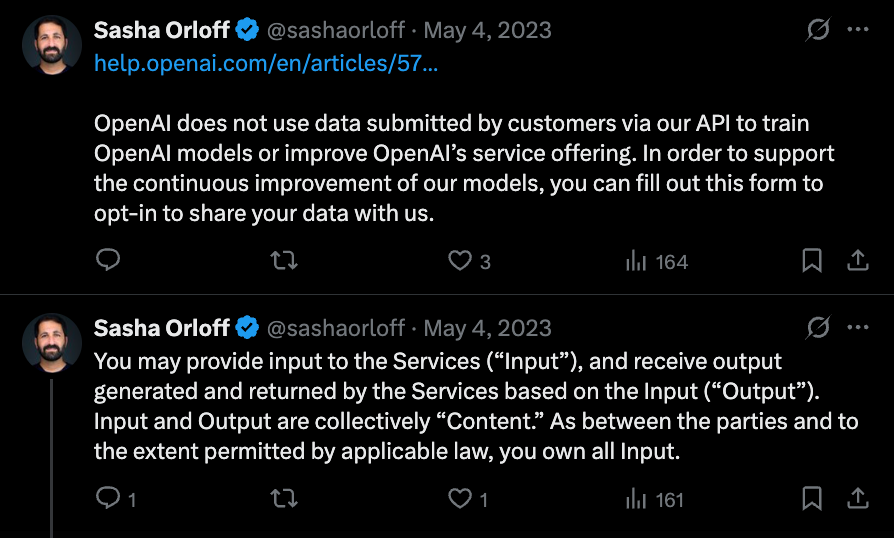Bookmark the second tweet

pos(812,497)
